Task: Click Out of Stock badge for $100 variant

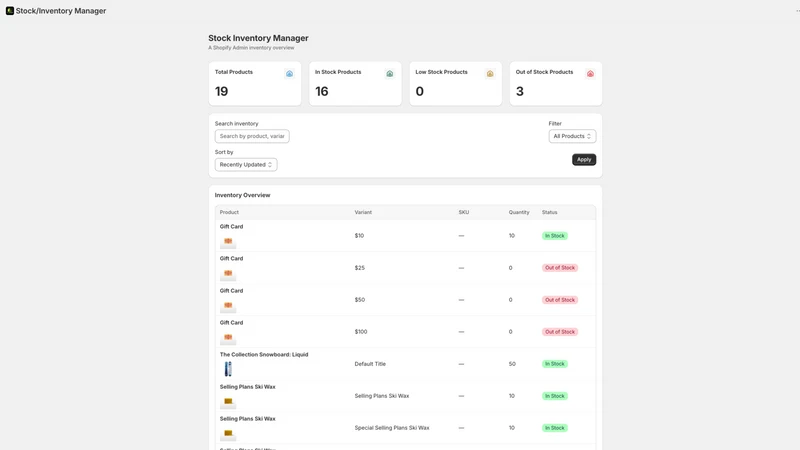Action: coord(560,332)
